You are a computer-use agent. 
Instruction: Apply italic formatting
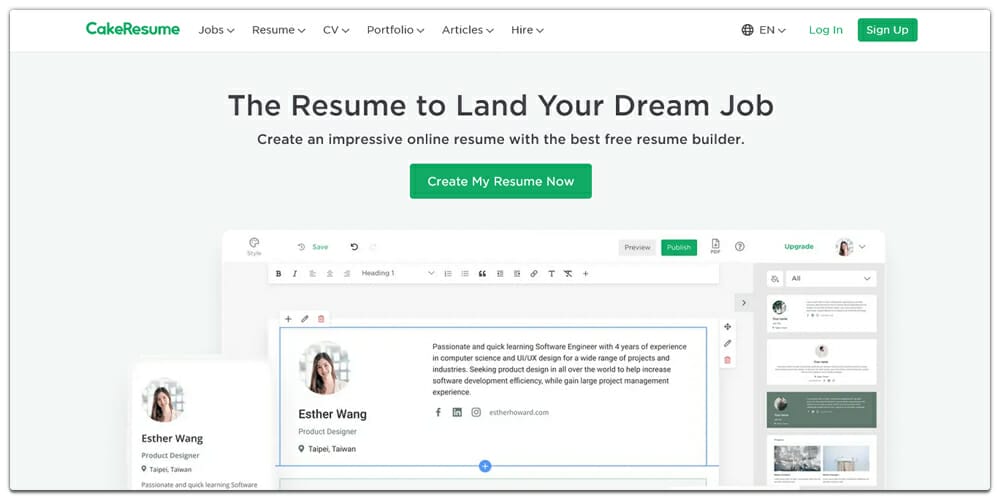coord(295,274)
